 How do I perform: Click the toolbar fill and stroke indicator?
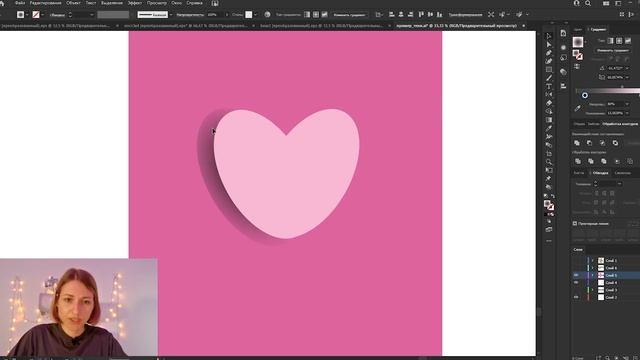549,205
